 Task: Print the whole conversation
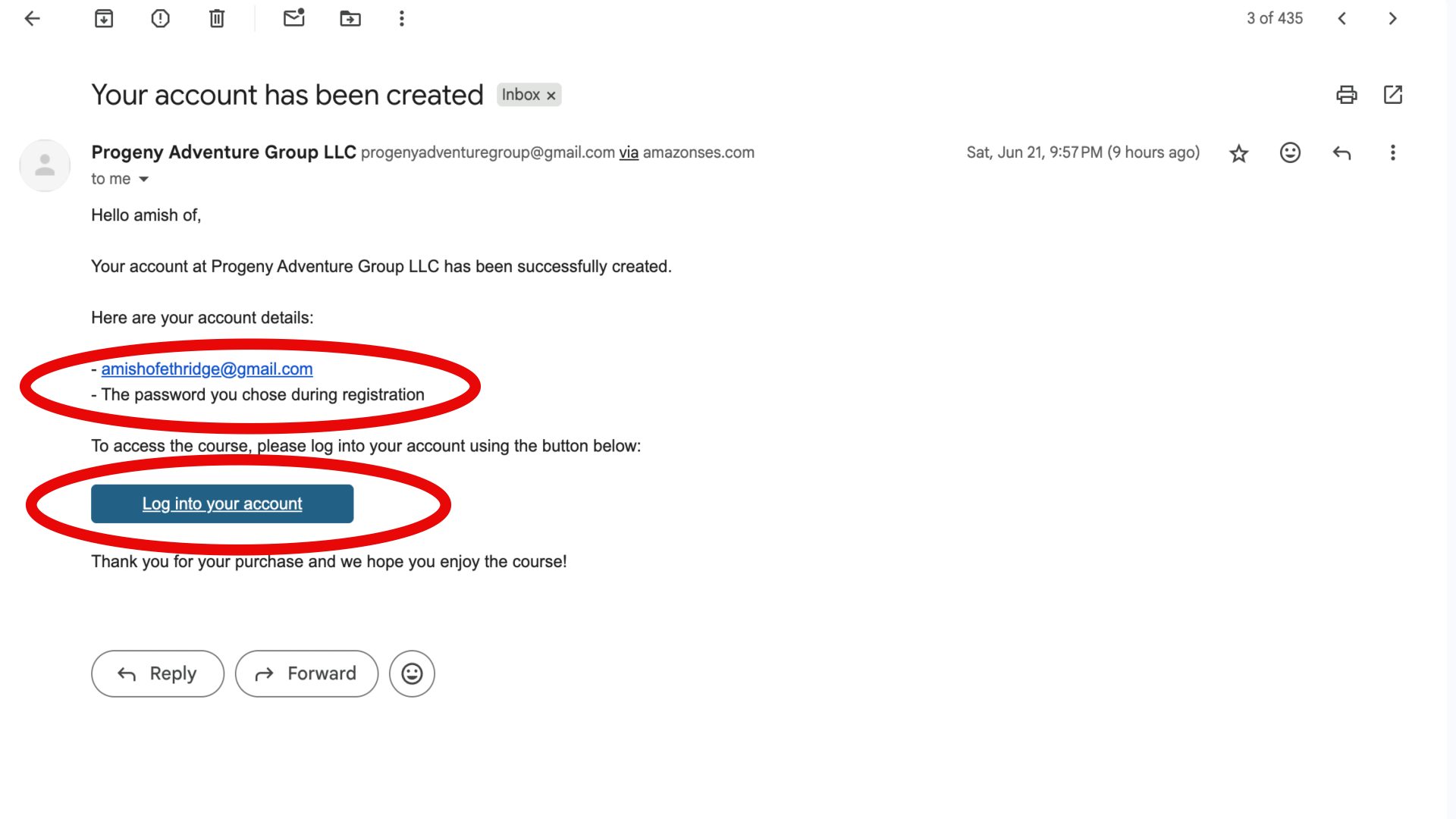(1347, 95)
